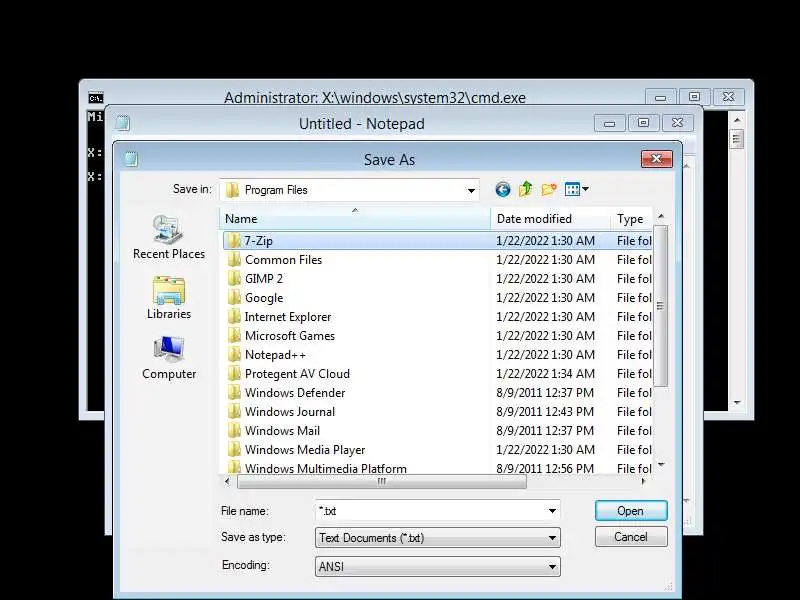Click the Google folder icon
The image size is (800, 600).
(234, 297)
